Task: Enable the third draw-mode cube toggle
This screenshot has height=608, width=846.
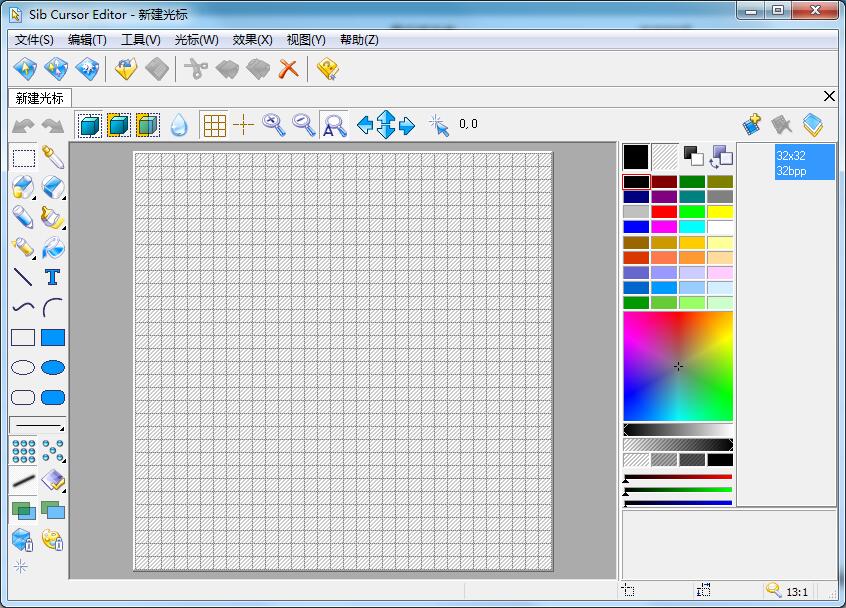Action: [x=148, y=124]
